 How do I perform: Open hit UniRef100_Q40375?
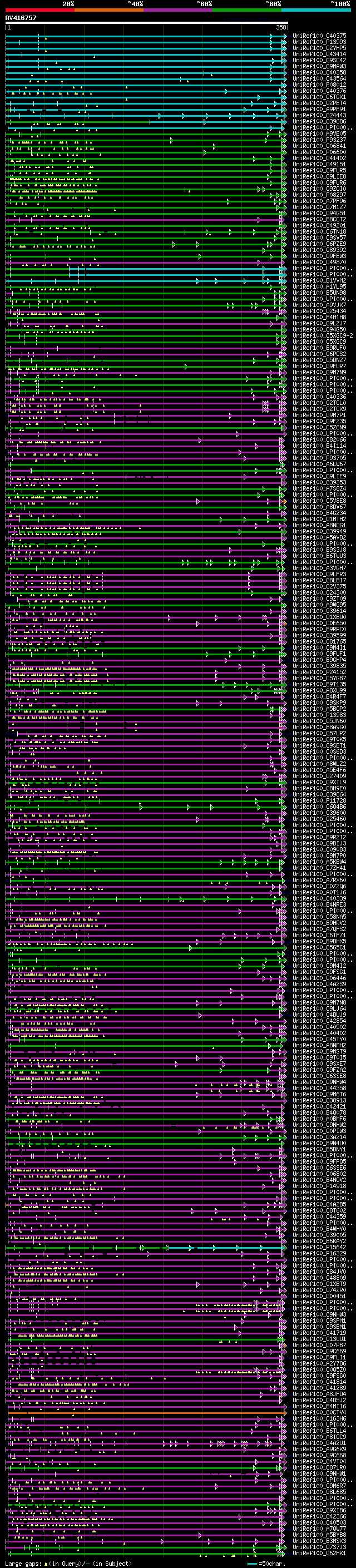(319, 36)
